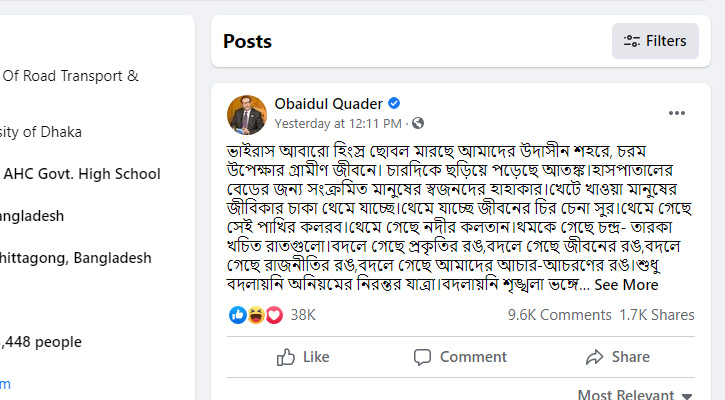Click the blue verified badge
The height and width of the screenshot is (400, 725).
pos(394,104)
